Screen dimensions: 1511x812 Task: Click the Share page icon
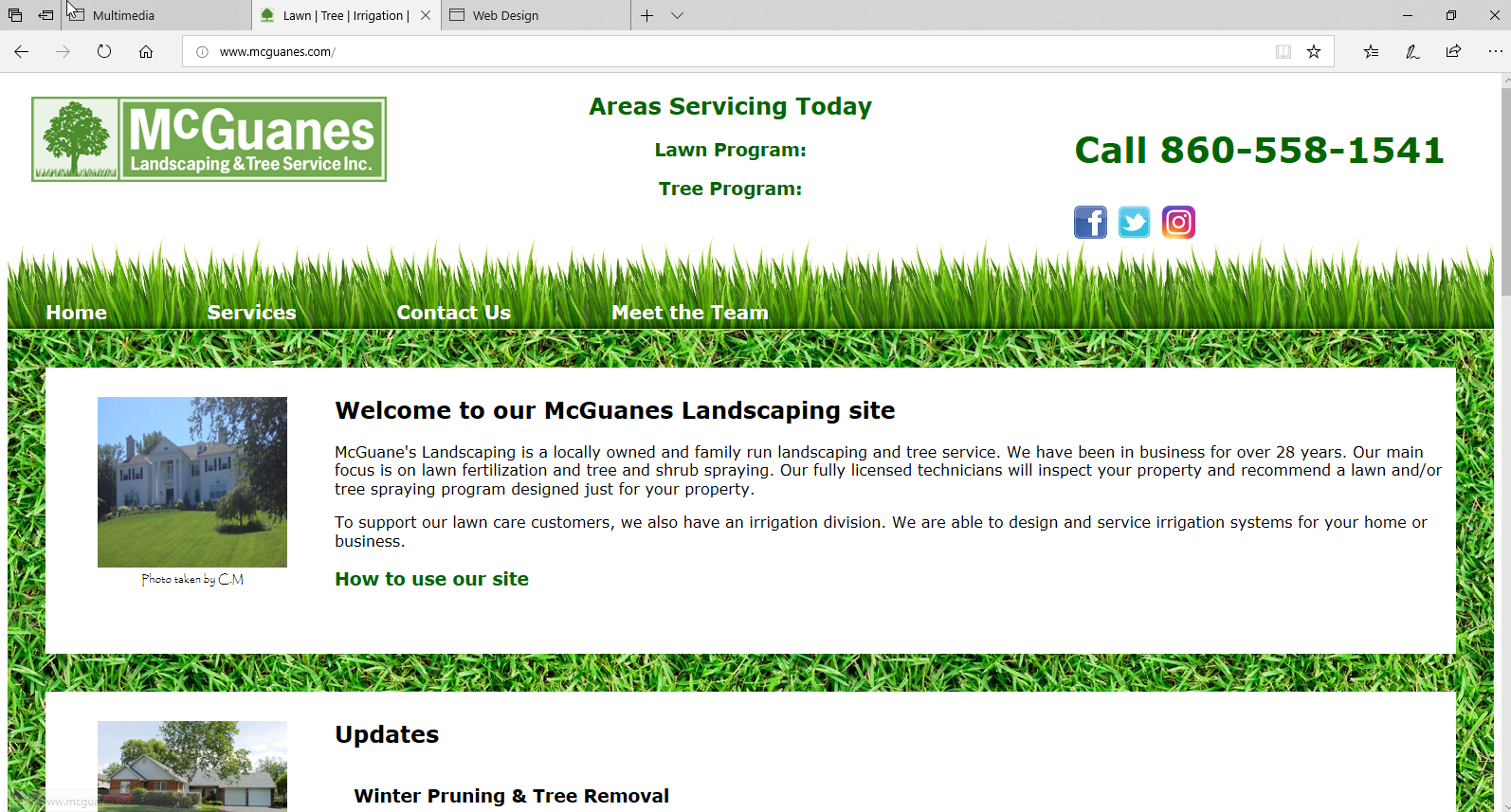(1453, 51)
